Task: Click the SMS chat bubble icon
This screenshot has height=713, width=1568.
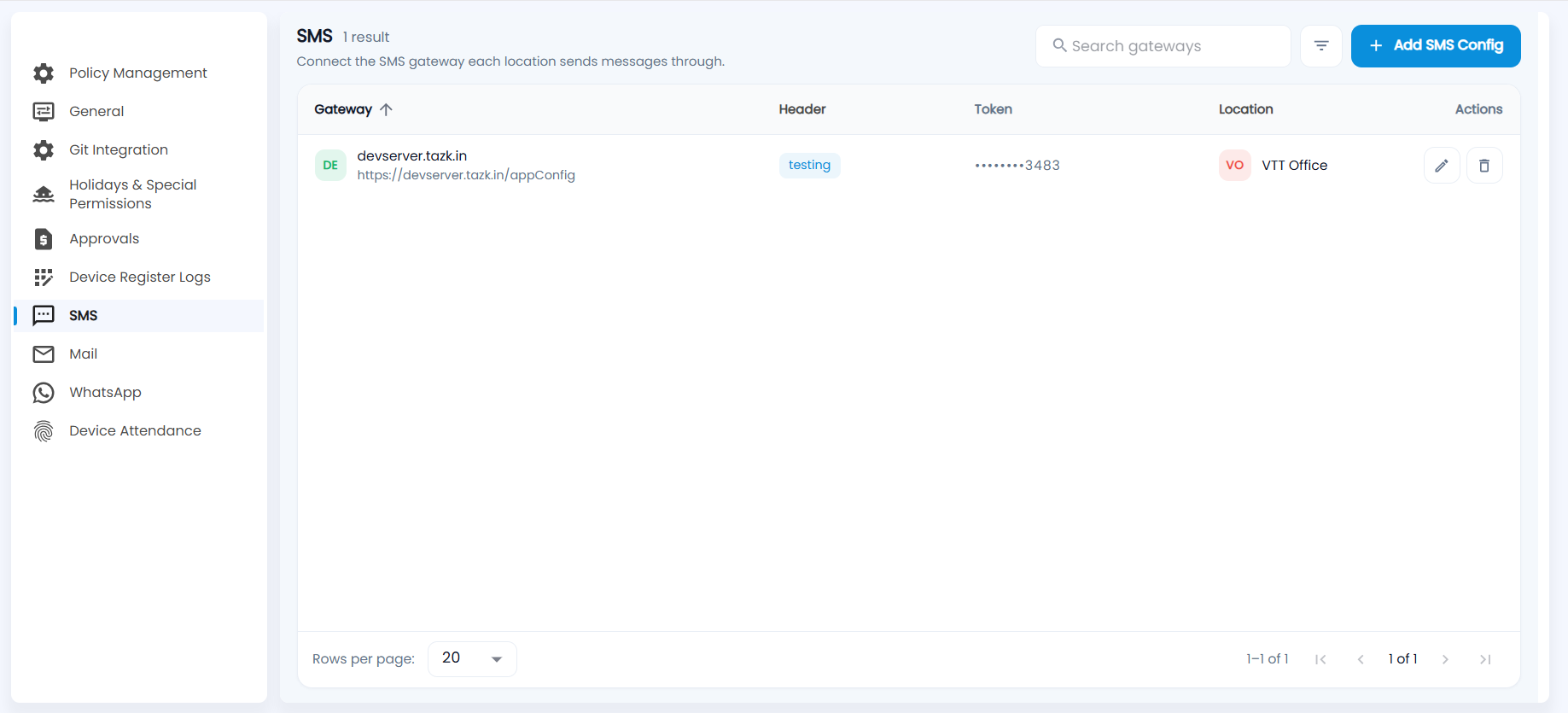Action: click(44, 316)
